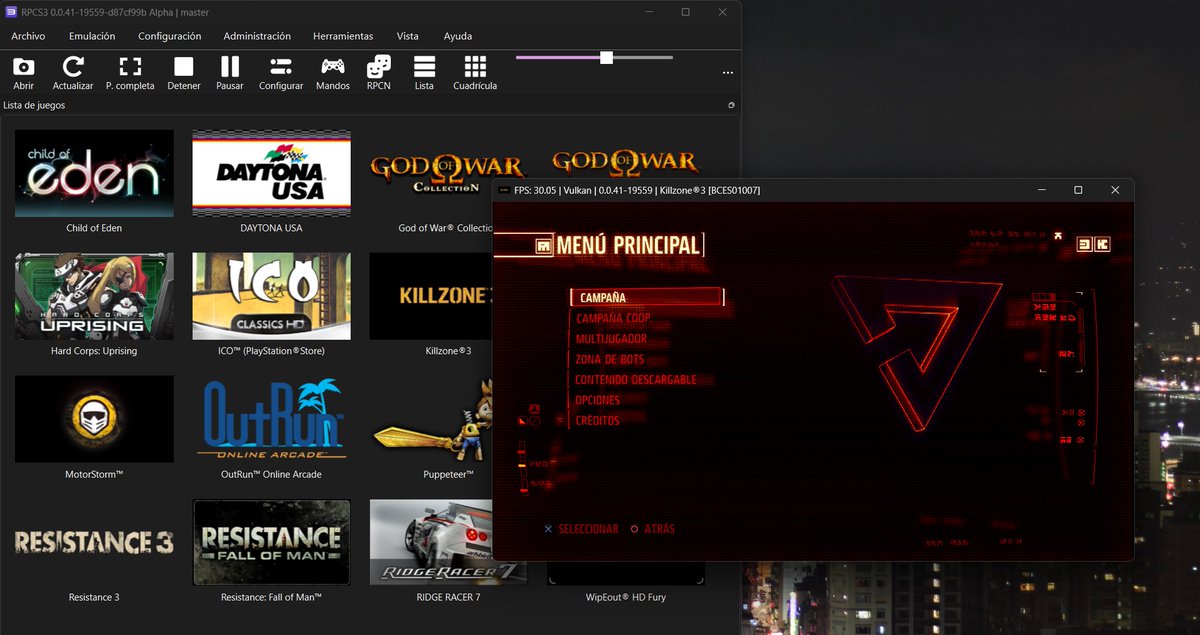Click the float icon of Lista de juegos
Viewport: 1200px width, 635px height.
click(x=731, y=105)
